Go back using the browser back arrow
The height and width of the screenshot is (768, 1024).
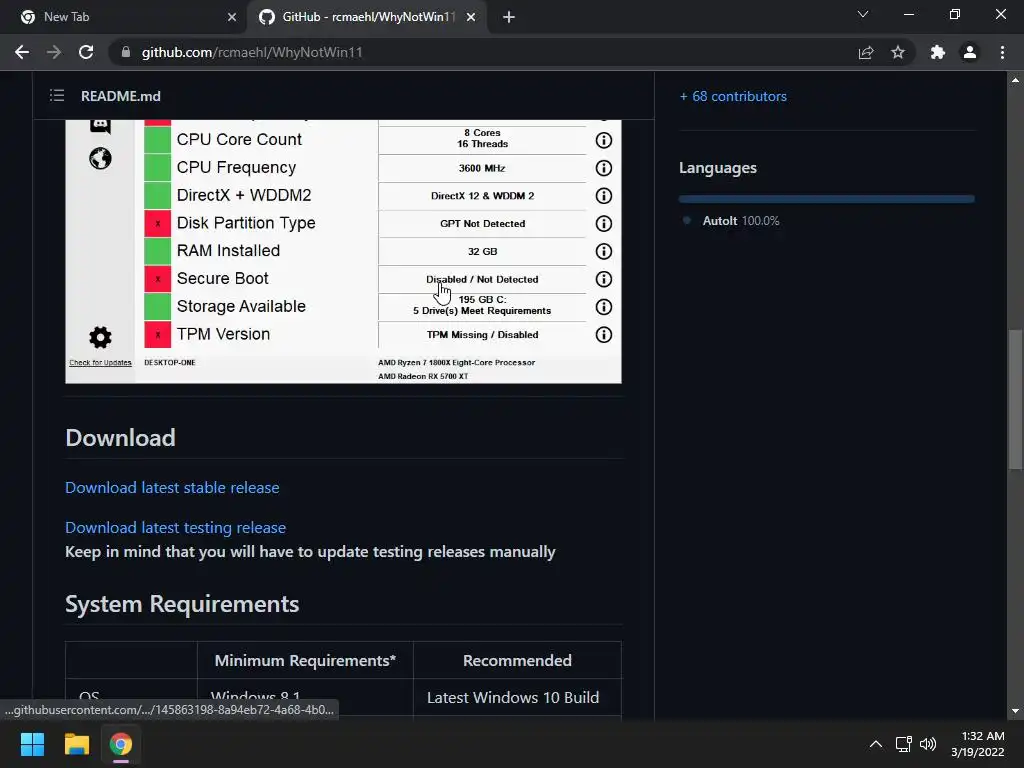coord(22,52)
